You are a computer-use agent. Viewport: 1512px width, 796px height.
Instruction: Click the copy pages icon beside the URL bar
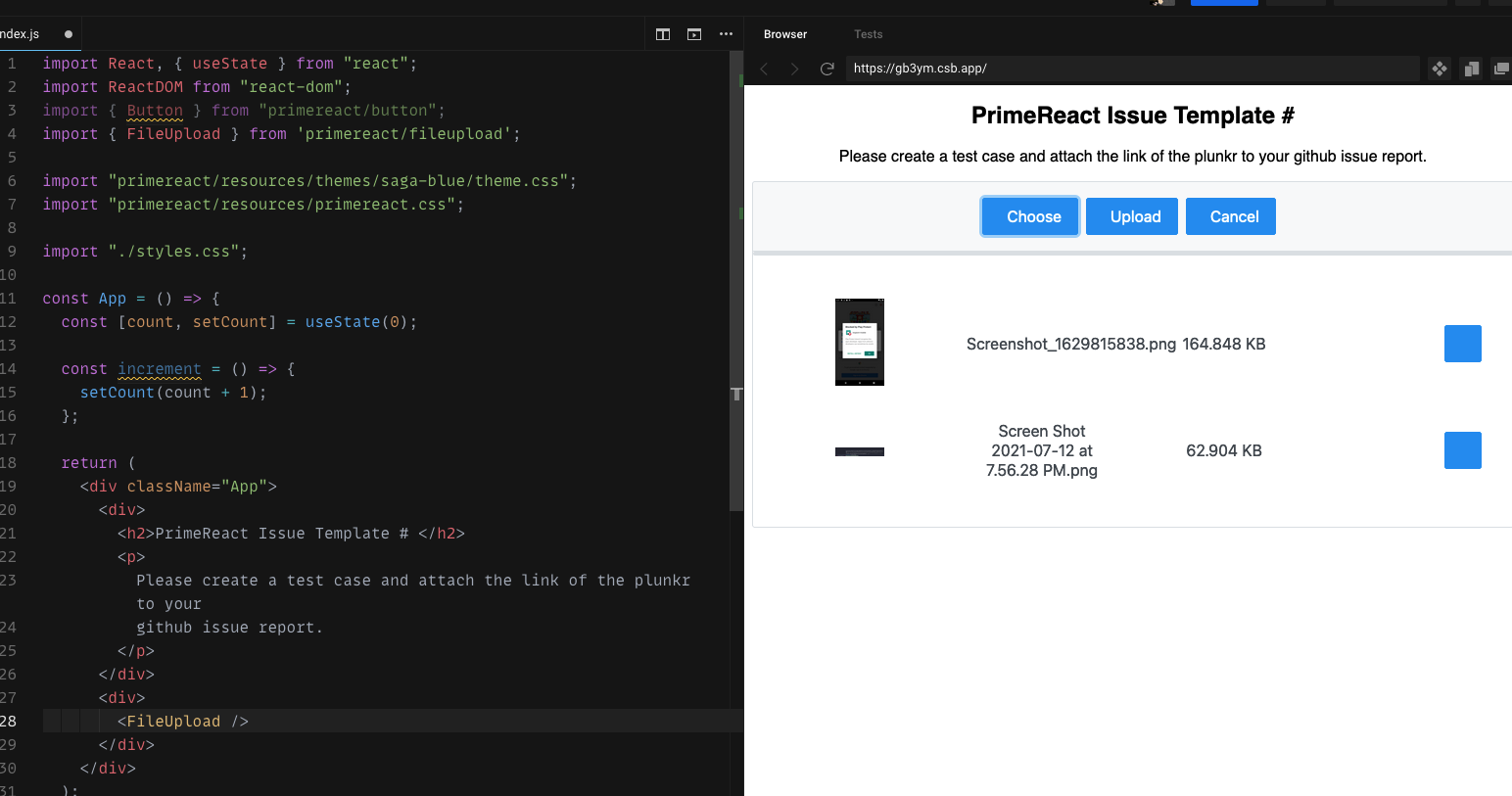click(x=1471, y=69)
